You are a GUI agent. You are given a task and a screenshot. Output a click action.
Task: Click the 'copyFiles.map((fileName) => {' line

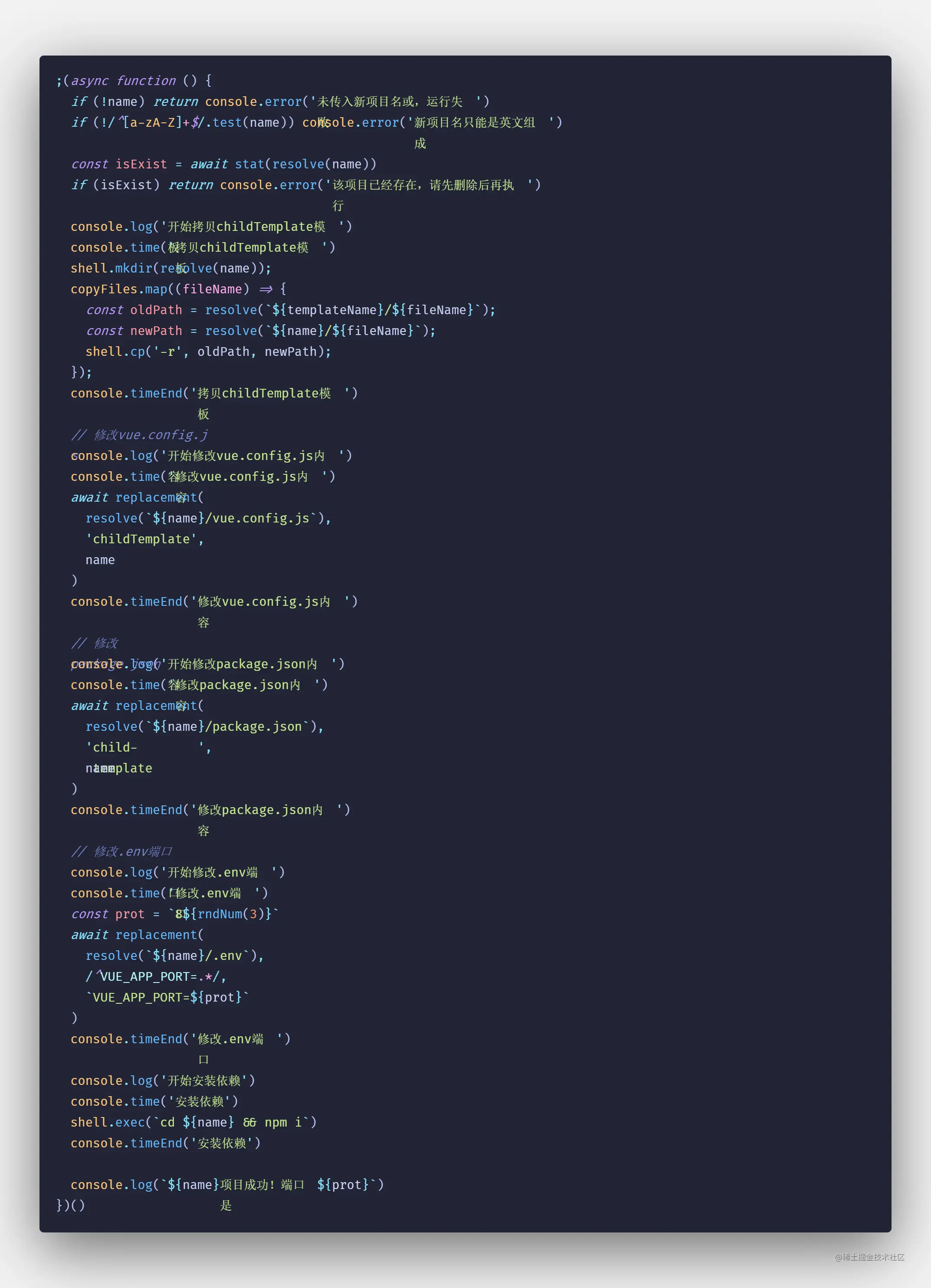tap(178, 289)
